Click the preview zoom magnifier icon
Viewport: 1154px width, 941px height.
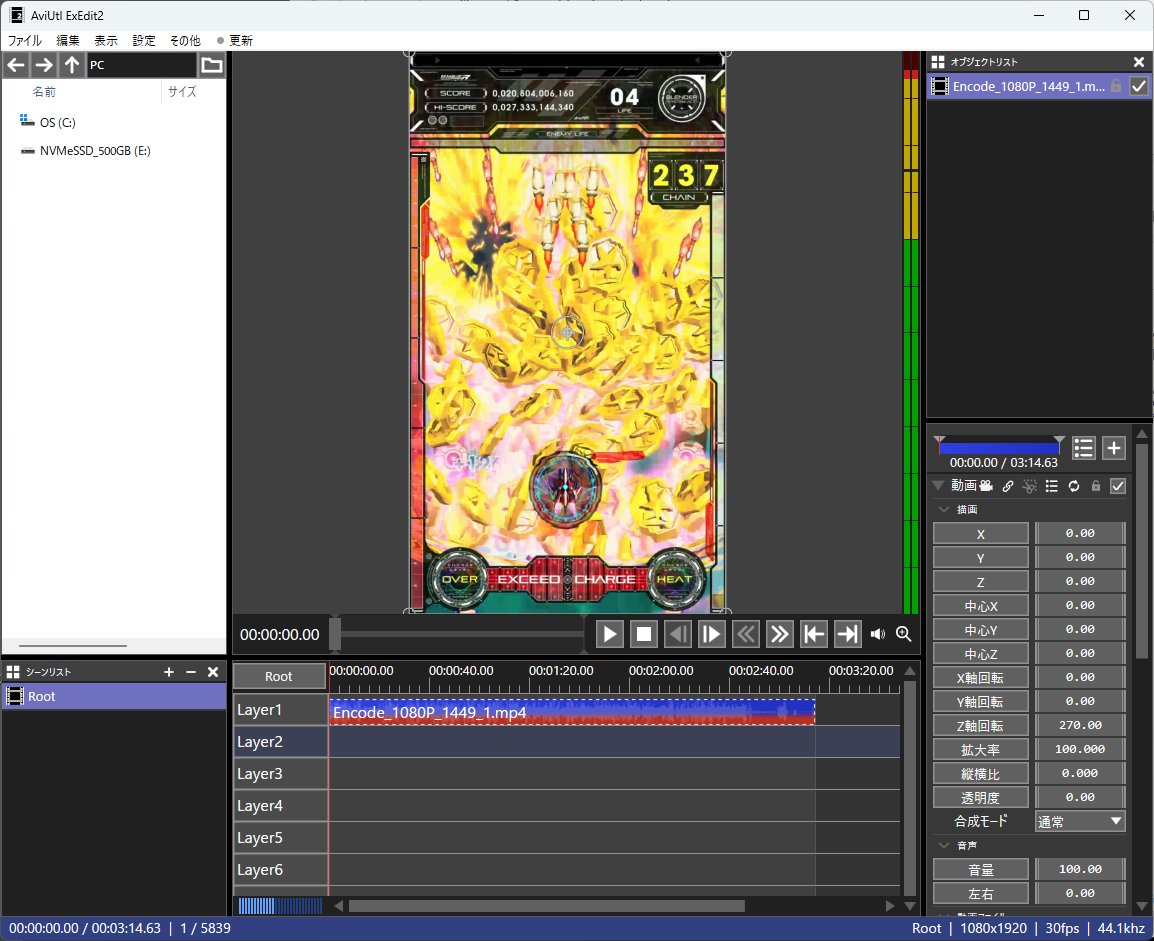[x=904, y=634]
